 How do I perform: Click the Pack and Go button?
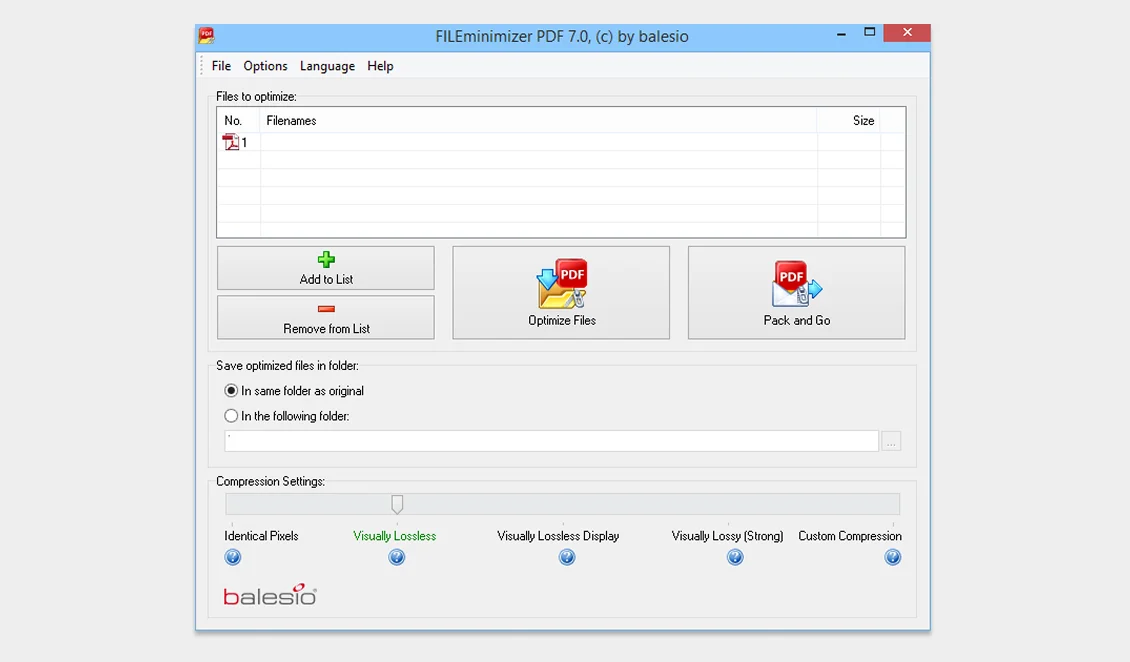click(796, 292)
